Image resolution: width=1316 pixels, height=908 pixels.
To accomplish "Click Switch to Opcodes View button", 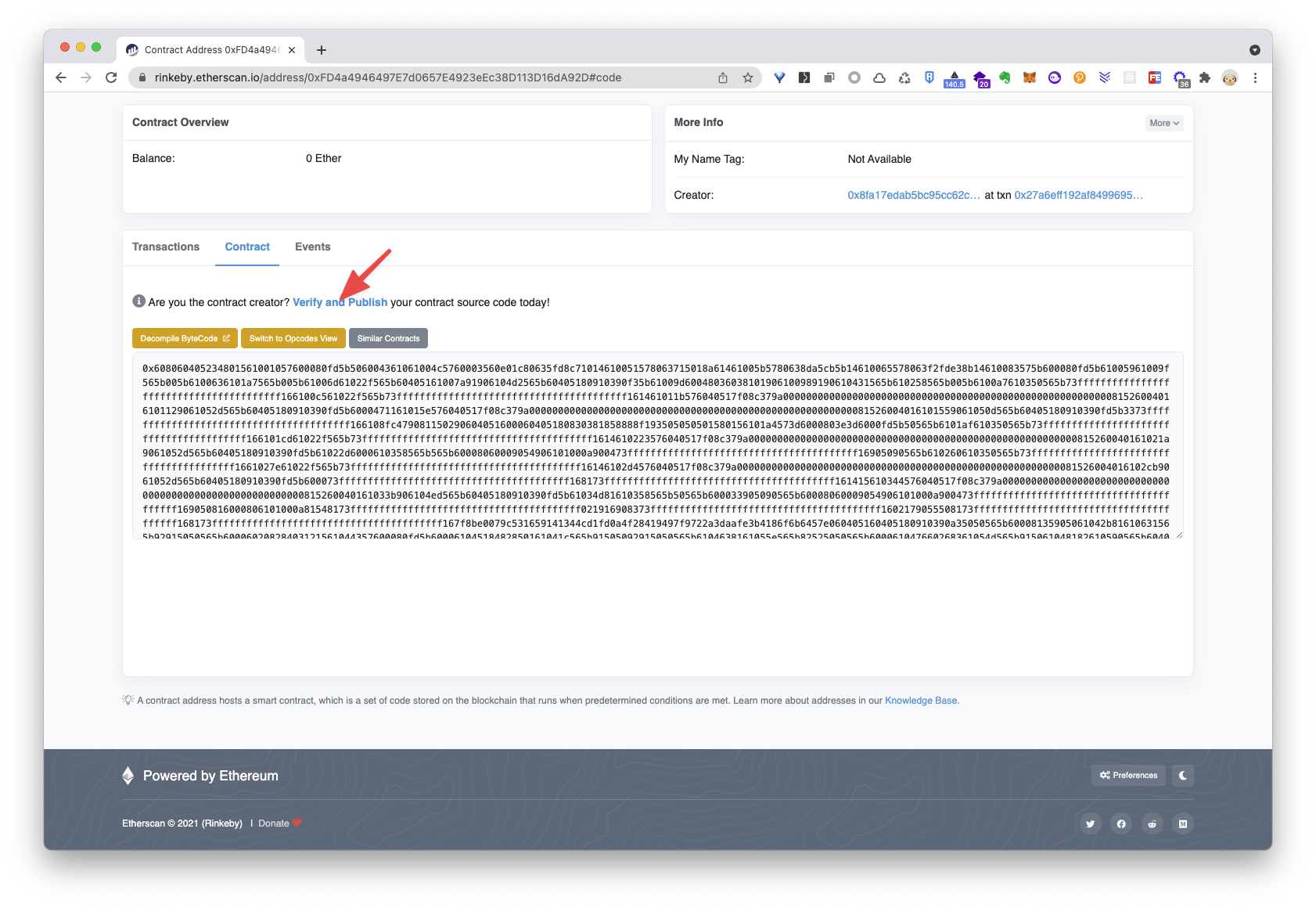I will pyautogui.click(x=293, y=338).
